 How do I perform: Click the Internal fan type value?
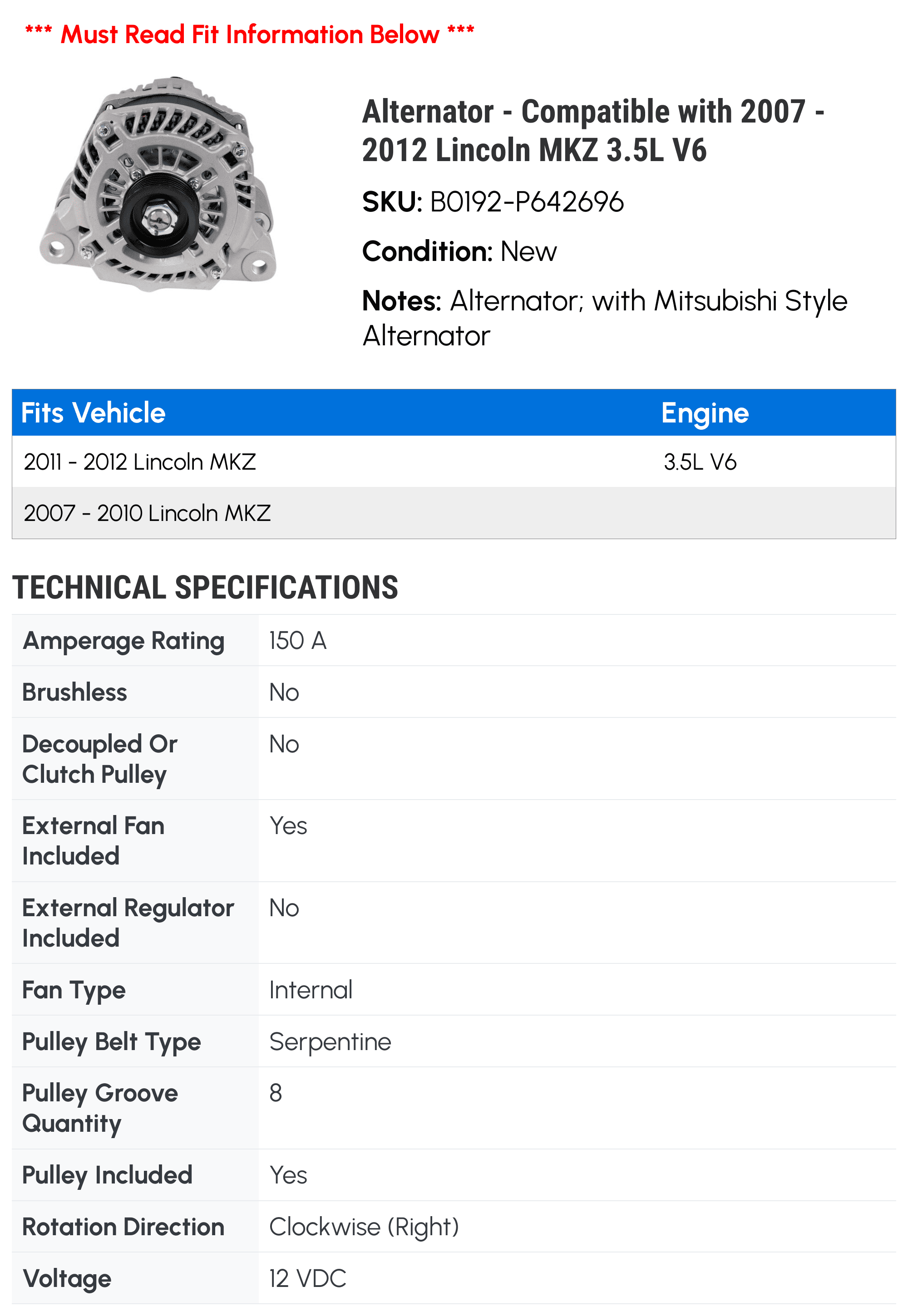(x=311, y=990)
